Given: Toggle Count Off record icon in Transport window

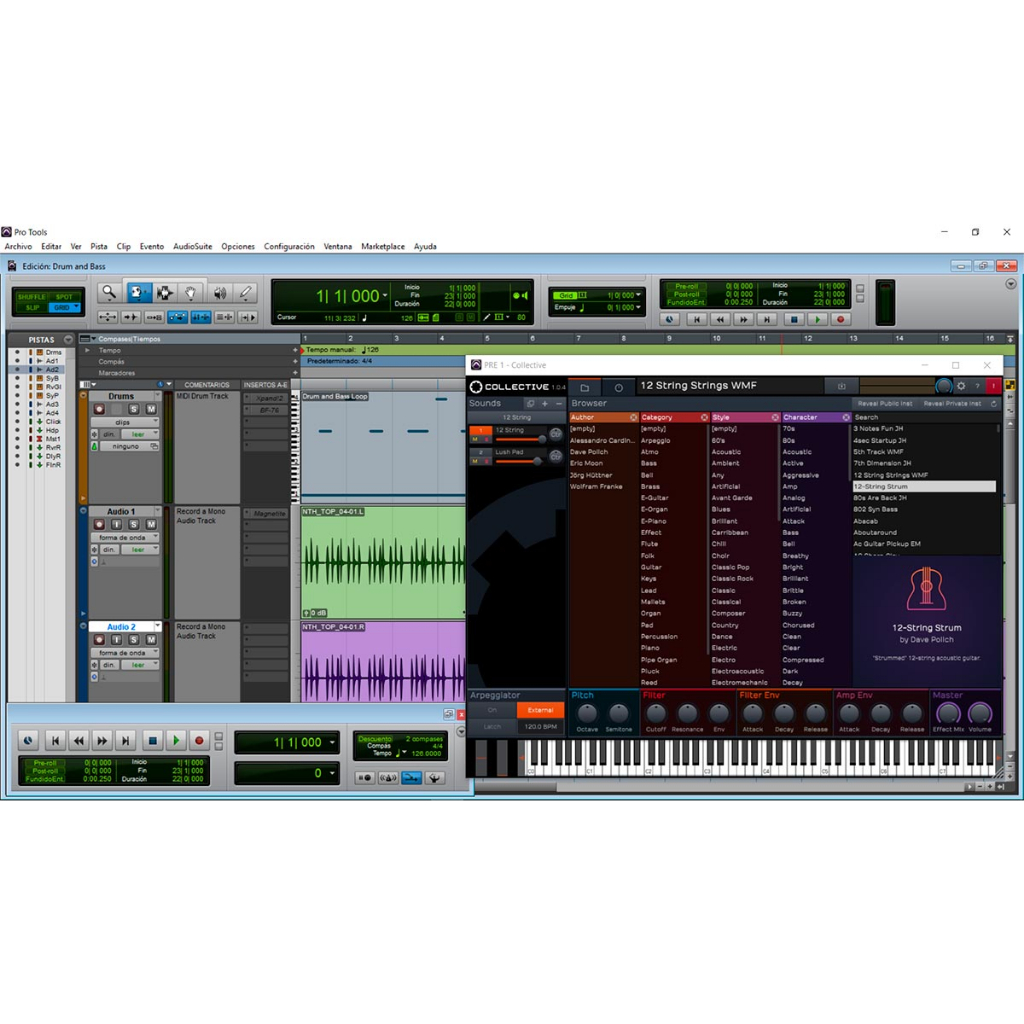Looking at the screenshot, I should [x=365, y=778].
